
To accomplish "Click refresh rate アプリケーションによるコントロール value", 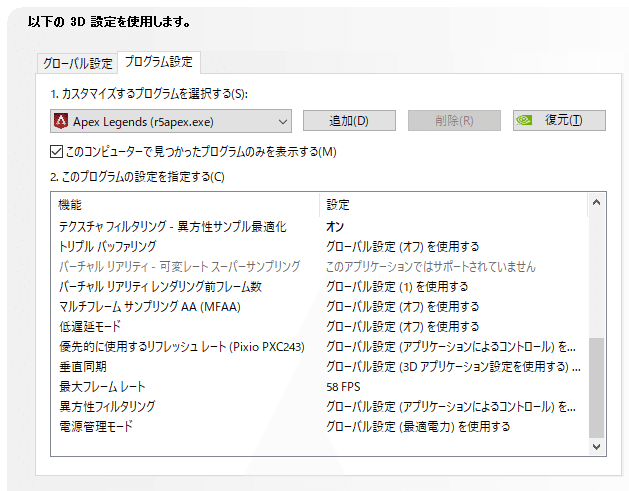I will point(451,347).
